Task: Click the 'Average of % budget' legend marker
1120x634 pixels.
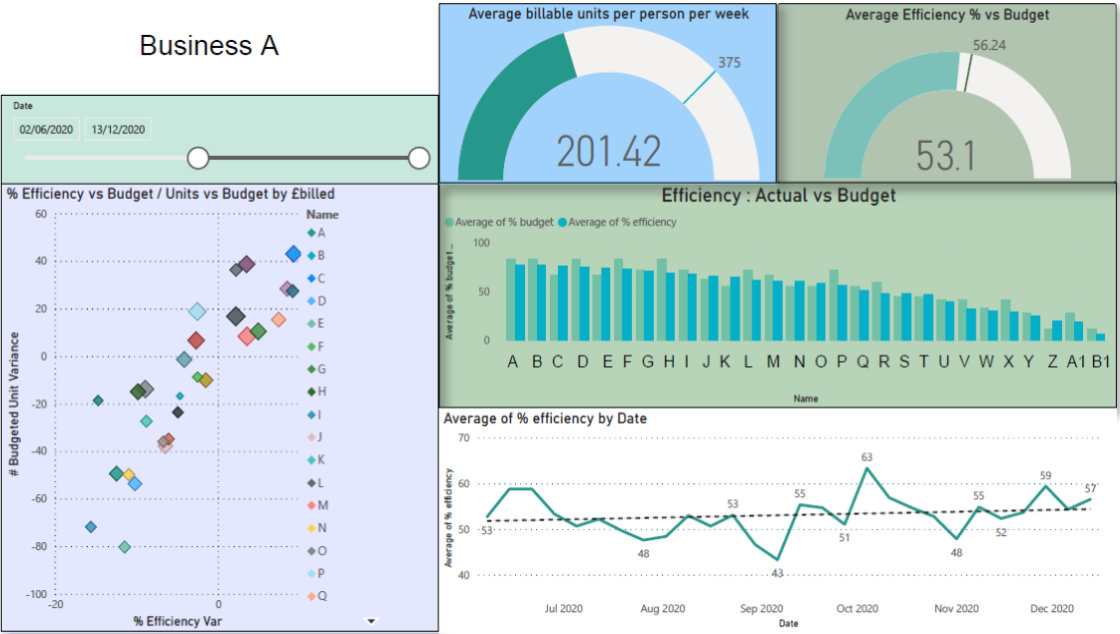Action: pyautogui.click(x=449, y=222)
